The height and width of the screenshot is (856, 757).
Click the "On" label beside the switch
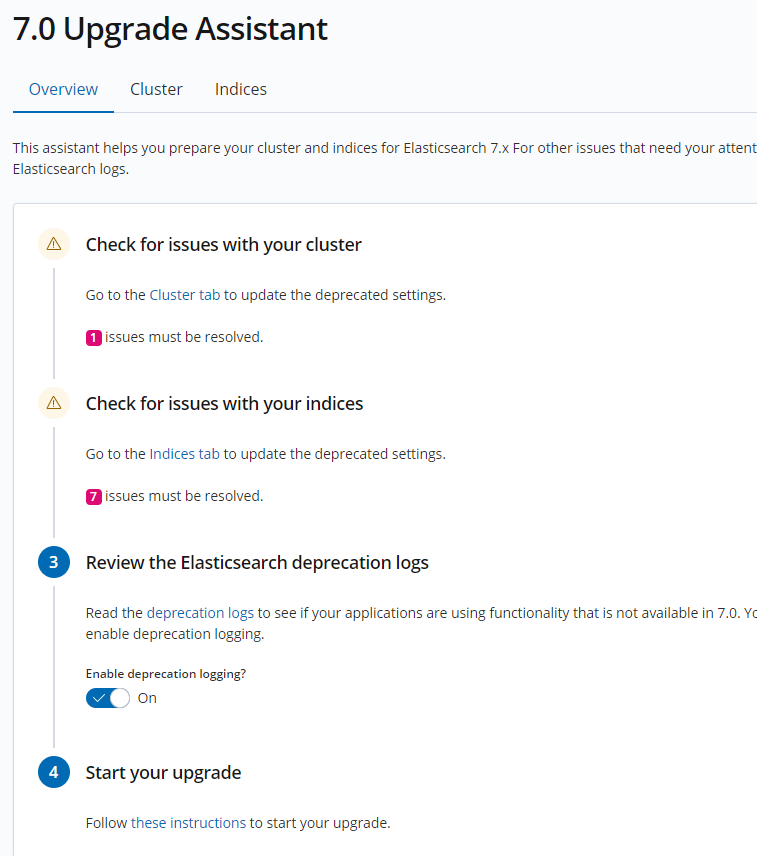pyautogui.click(x=147, y=698)
